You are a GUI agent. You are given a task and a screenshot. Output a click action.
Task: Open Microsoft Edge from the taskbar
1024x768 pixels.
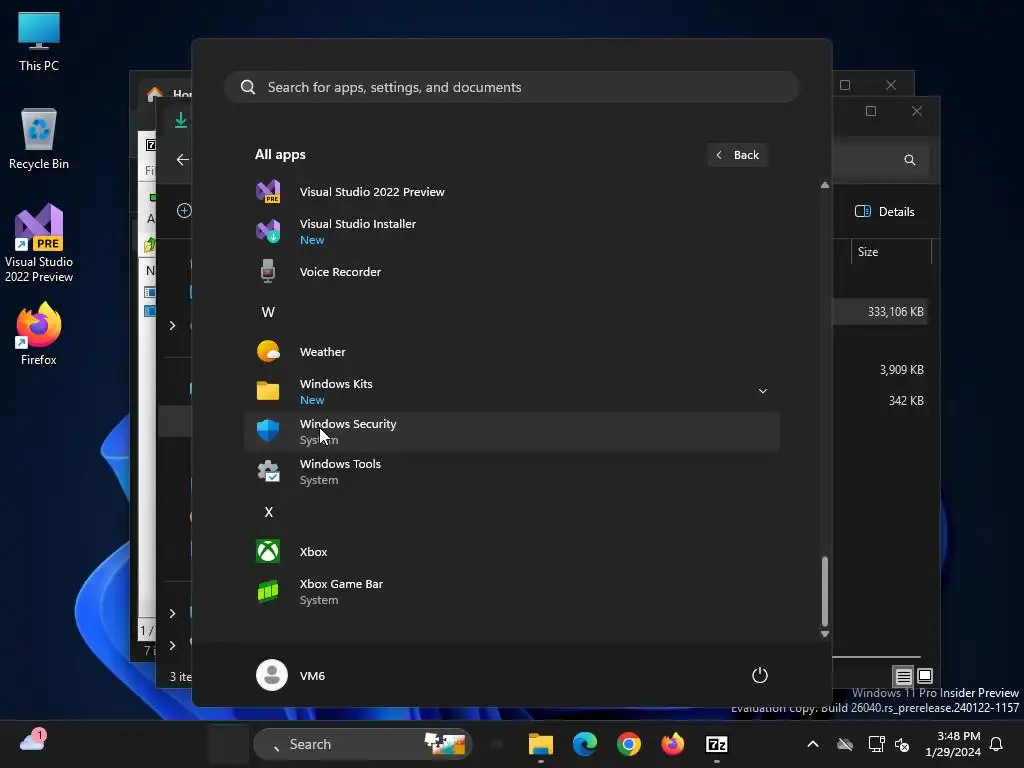[x=584, y=744]
